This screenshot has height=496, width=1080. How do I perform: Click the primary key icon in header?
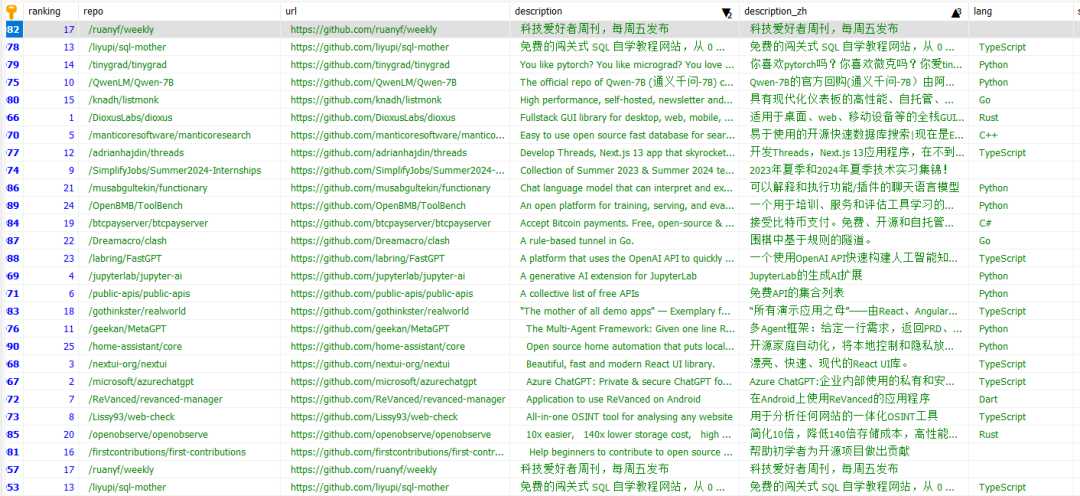tap(12, 12)
